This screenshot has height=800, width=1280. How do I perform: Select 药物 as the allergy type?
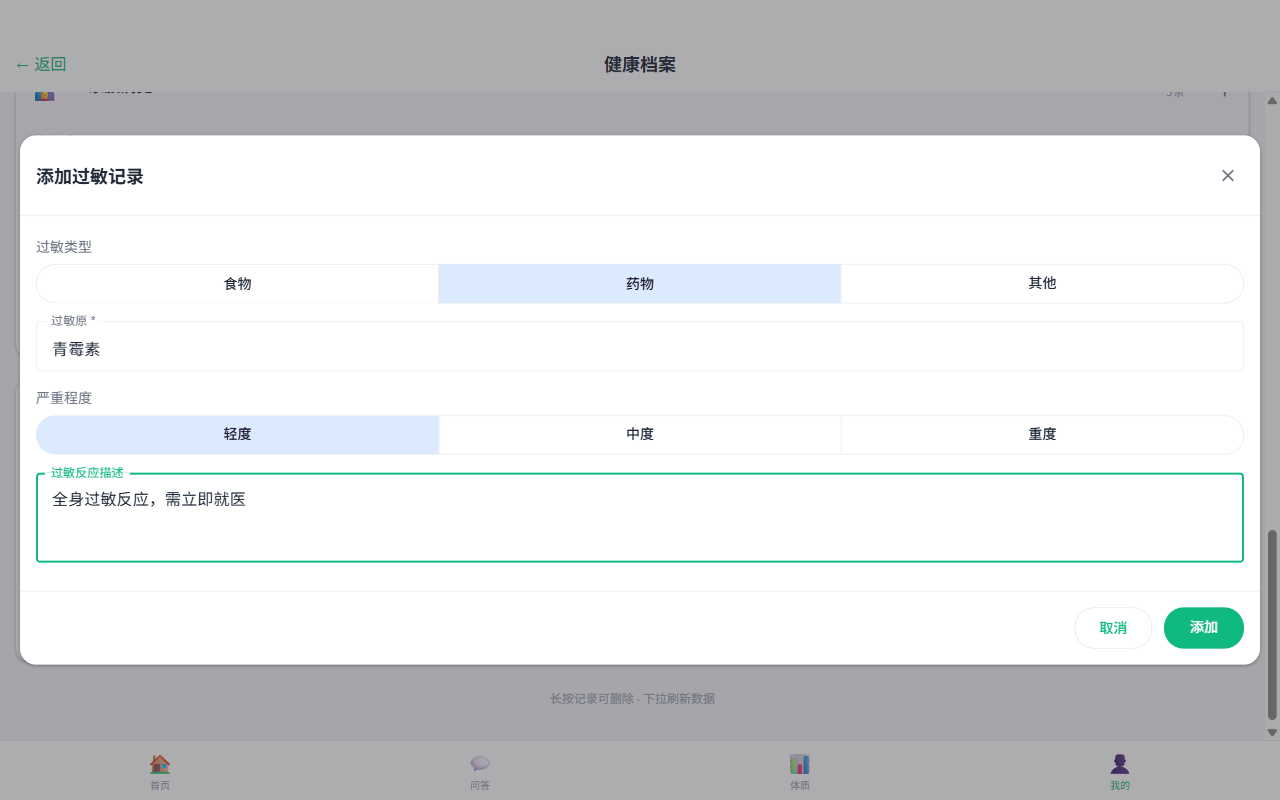click(640, 284)
